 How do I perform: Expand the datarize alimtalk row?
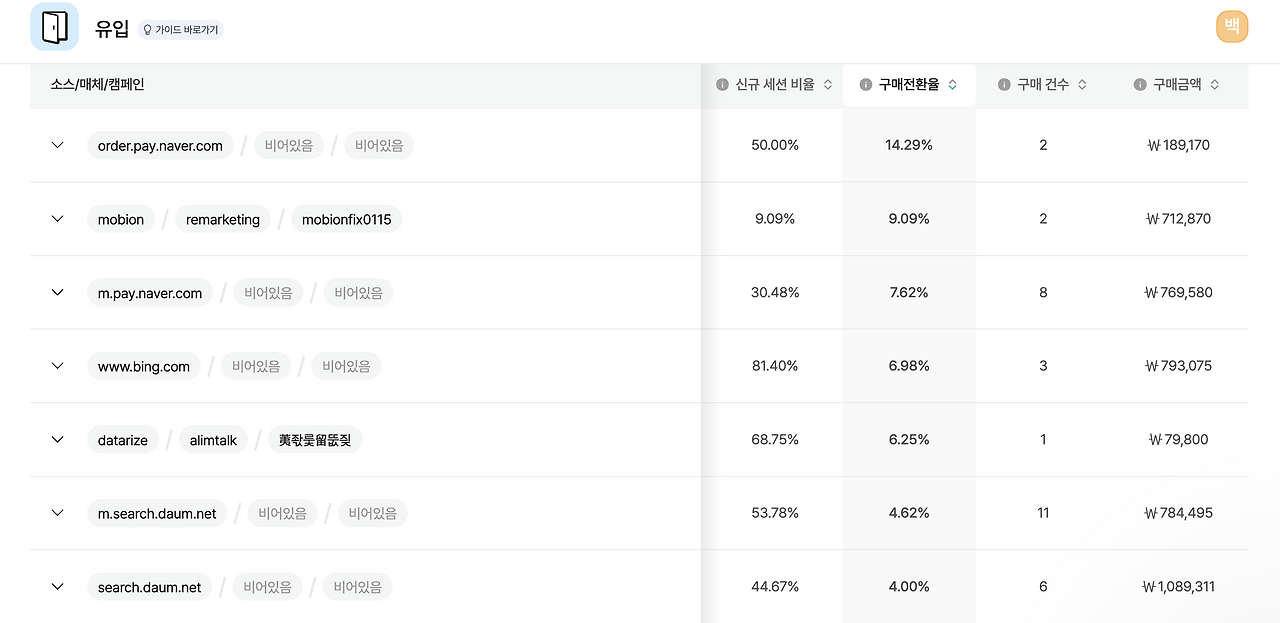[58, 439]
